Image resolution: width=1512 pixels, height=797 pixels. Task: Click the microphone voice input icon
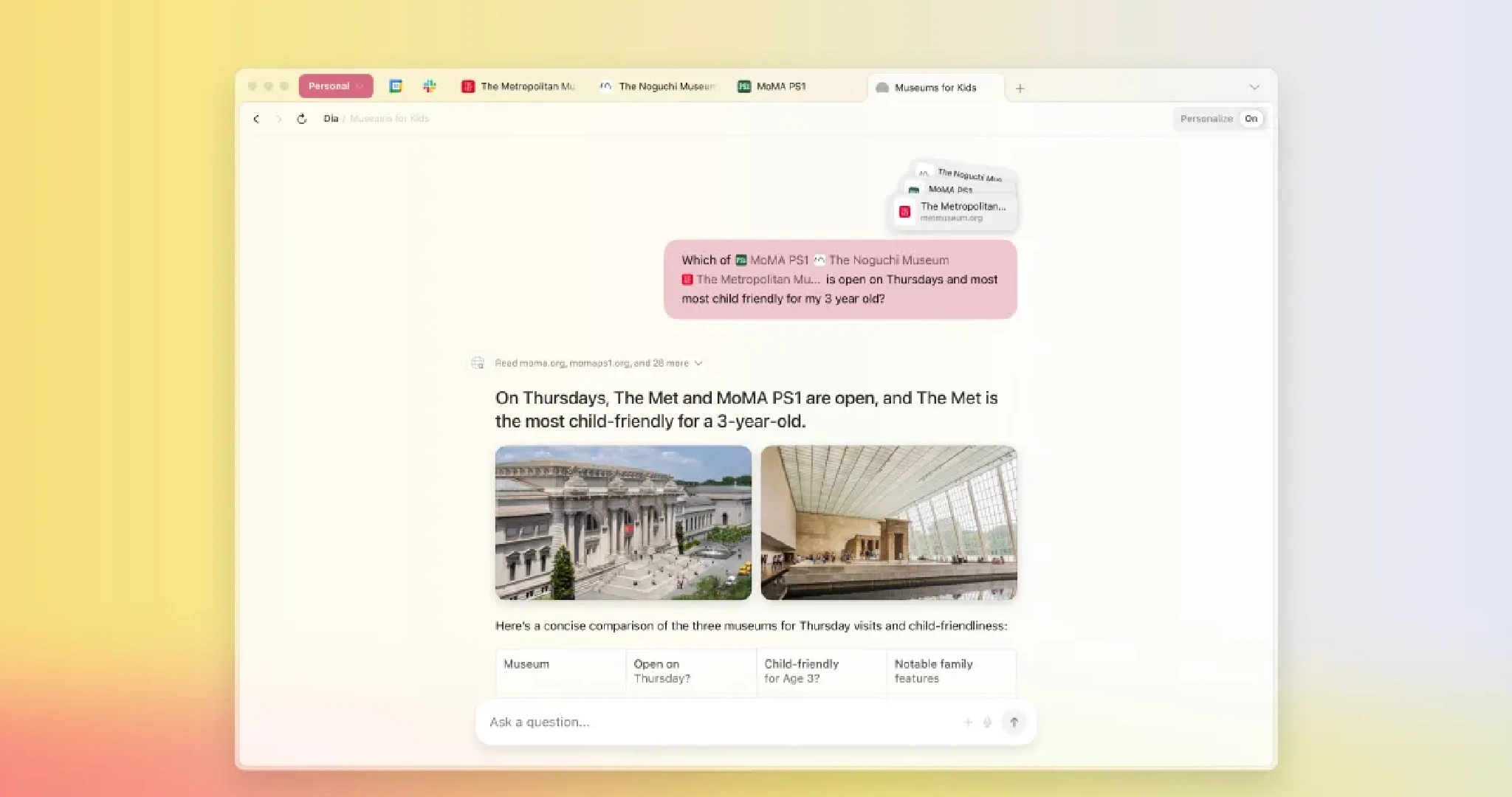[x=987, y=722]
